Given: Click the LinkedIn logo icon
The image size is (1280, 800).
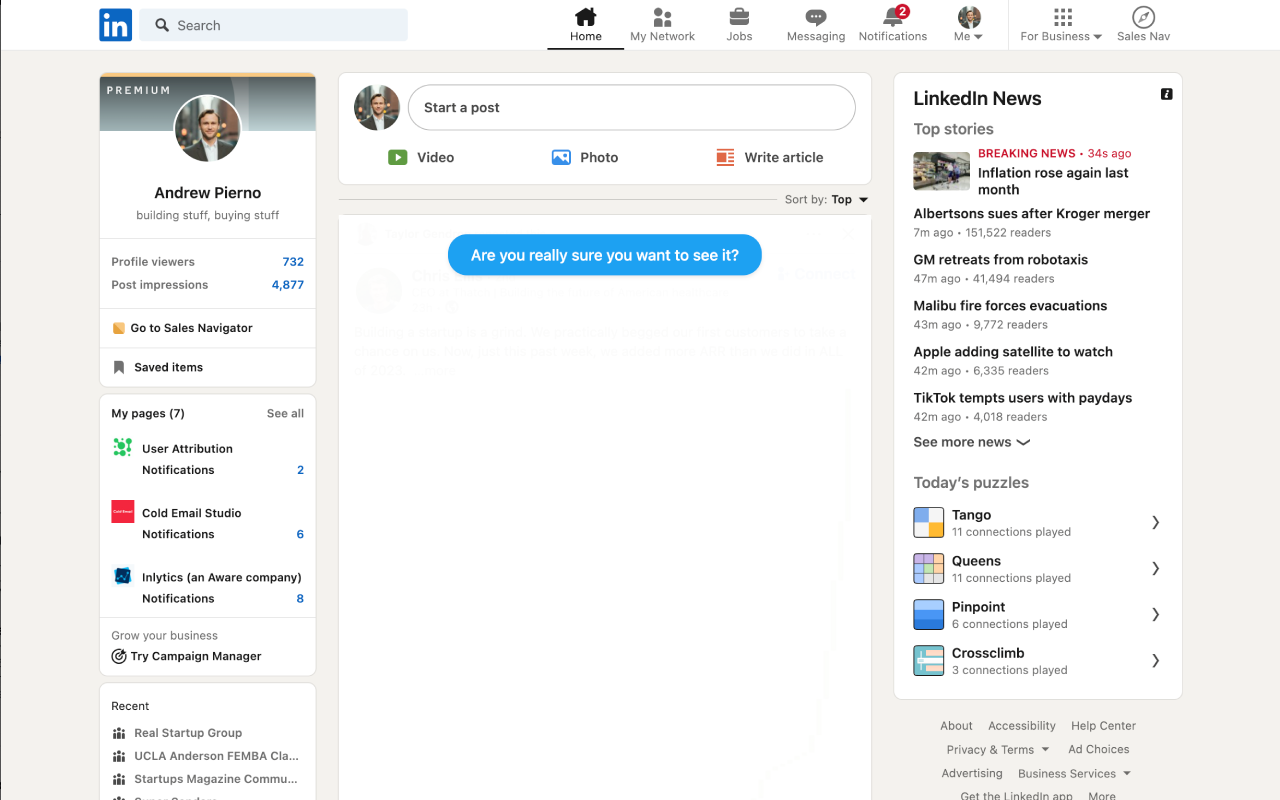Looking at the screenshot, I should tap(116, 25).
